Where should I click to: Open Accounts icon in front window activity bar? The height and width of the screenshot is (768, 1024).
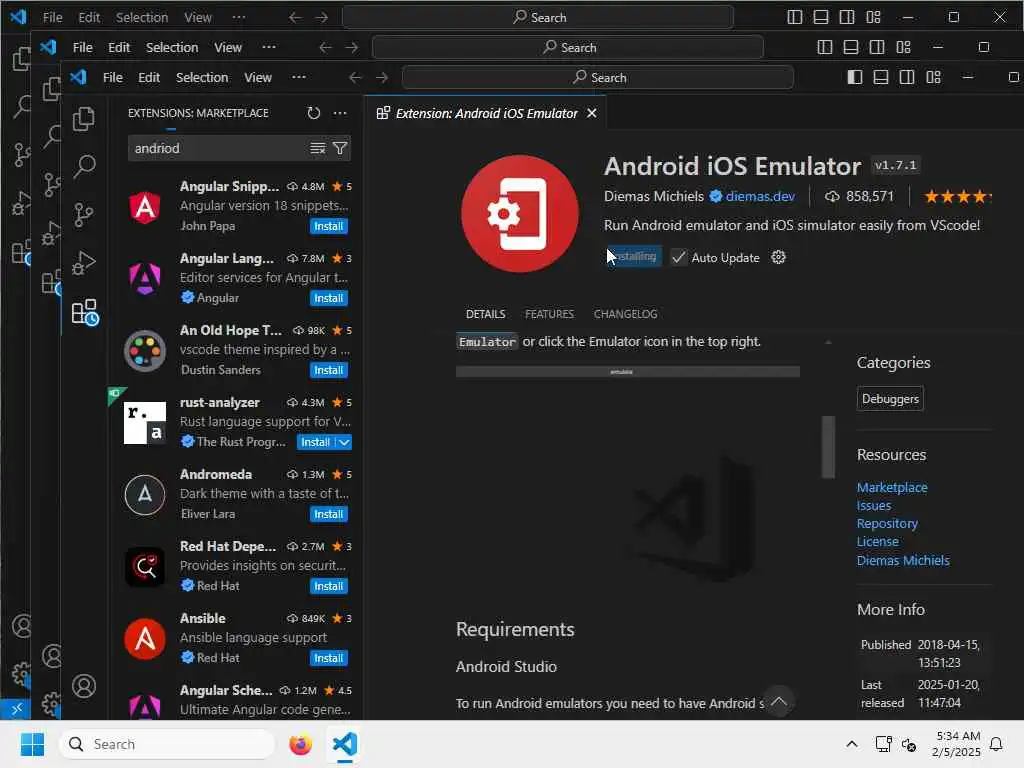(84, 686)
